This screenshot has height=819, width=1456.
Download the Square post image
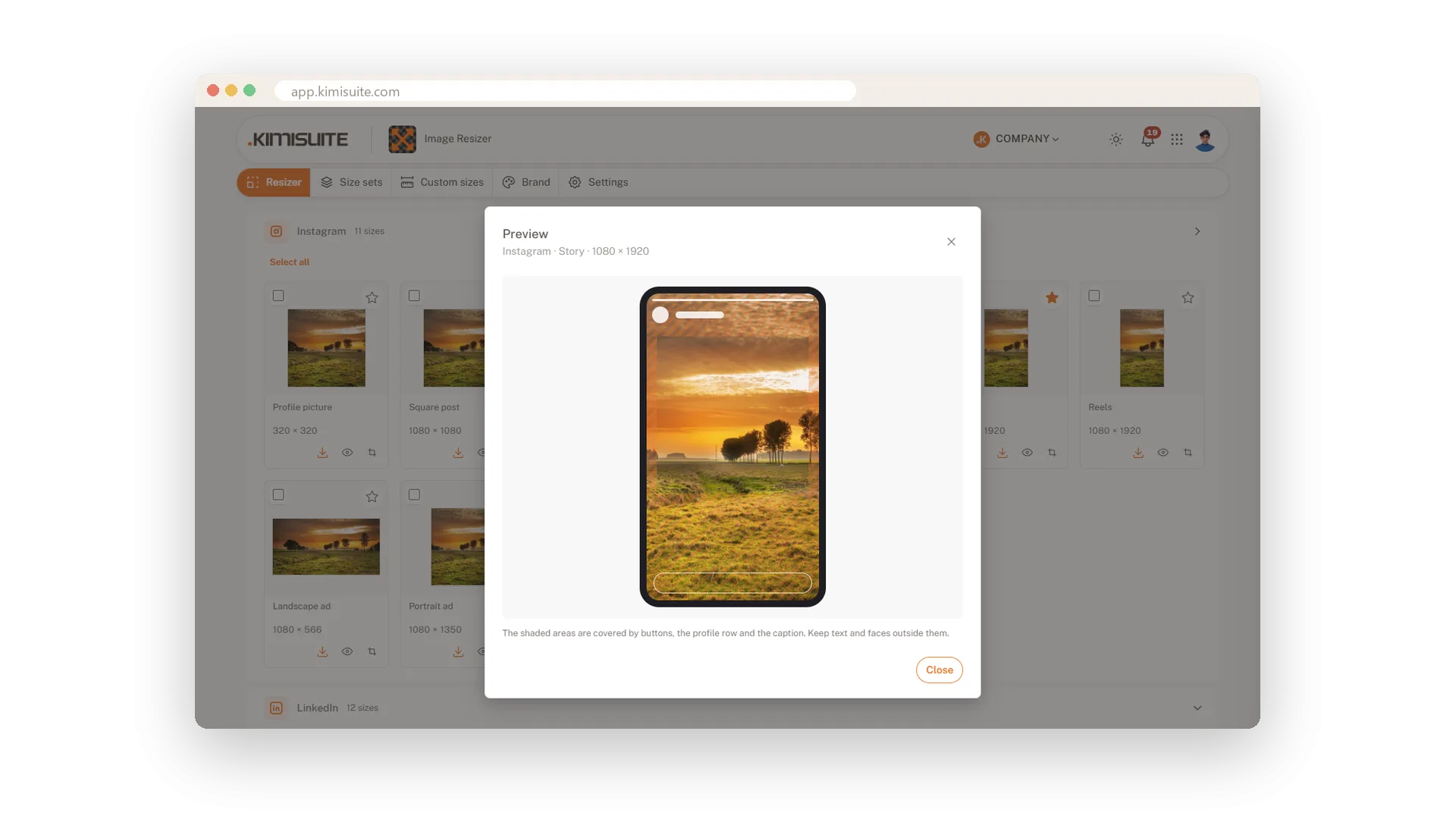(458, 453)
